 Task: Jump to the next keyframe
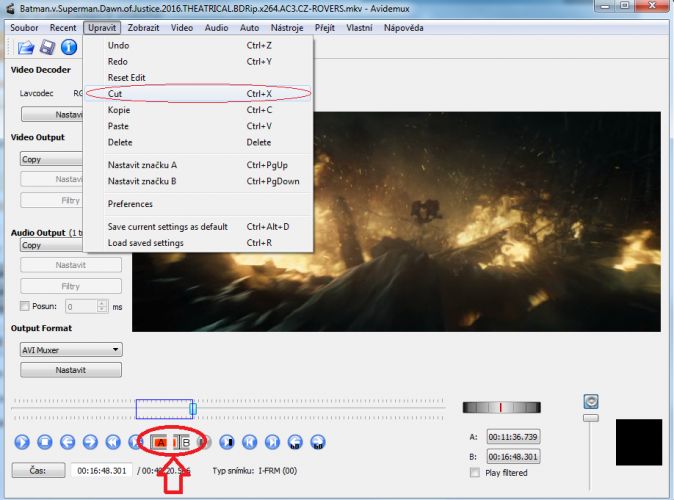(x=134, y=442)
